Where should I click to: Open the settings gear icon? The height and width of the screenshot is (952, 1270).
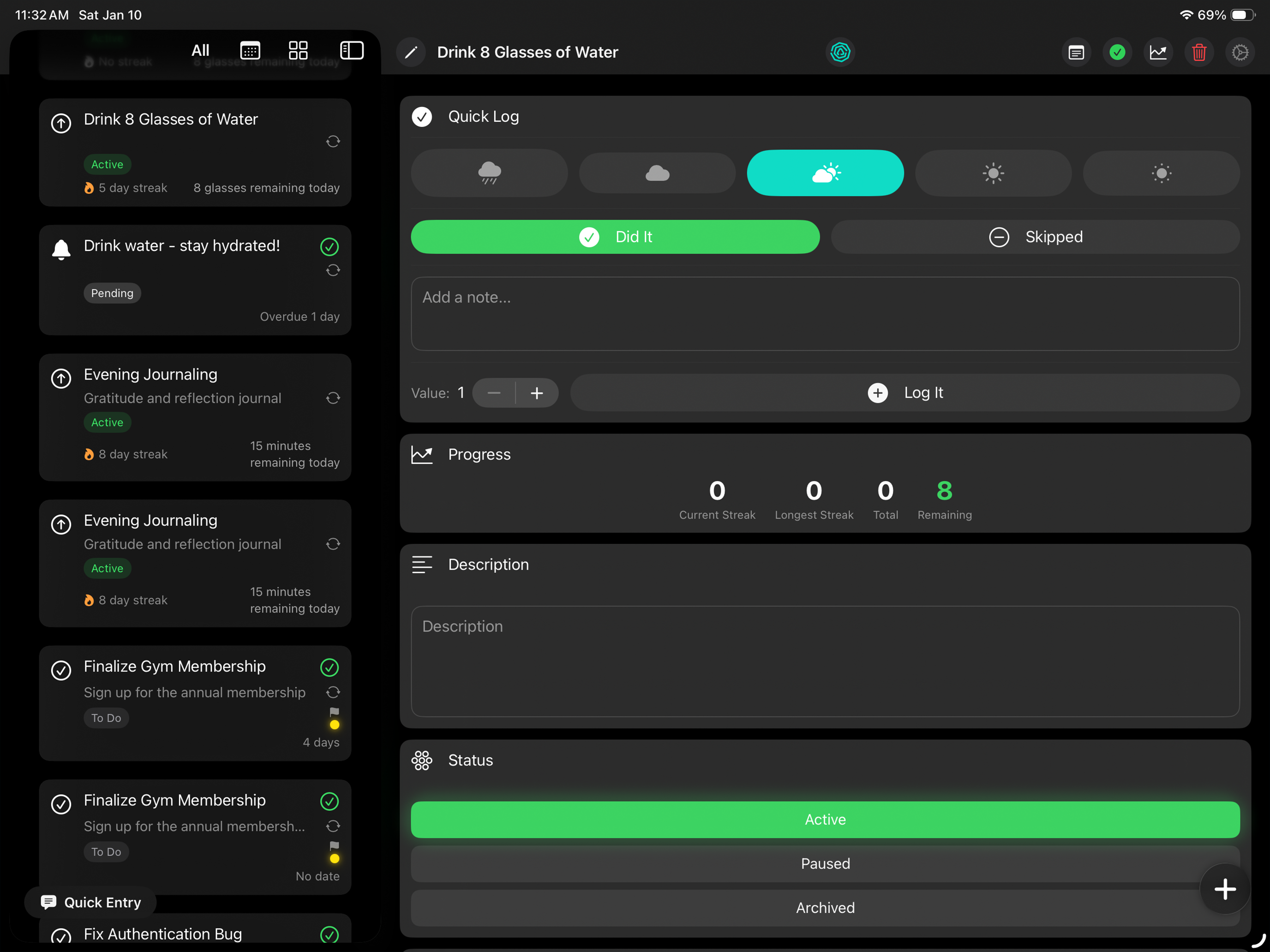coord(1240,52)
